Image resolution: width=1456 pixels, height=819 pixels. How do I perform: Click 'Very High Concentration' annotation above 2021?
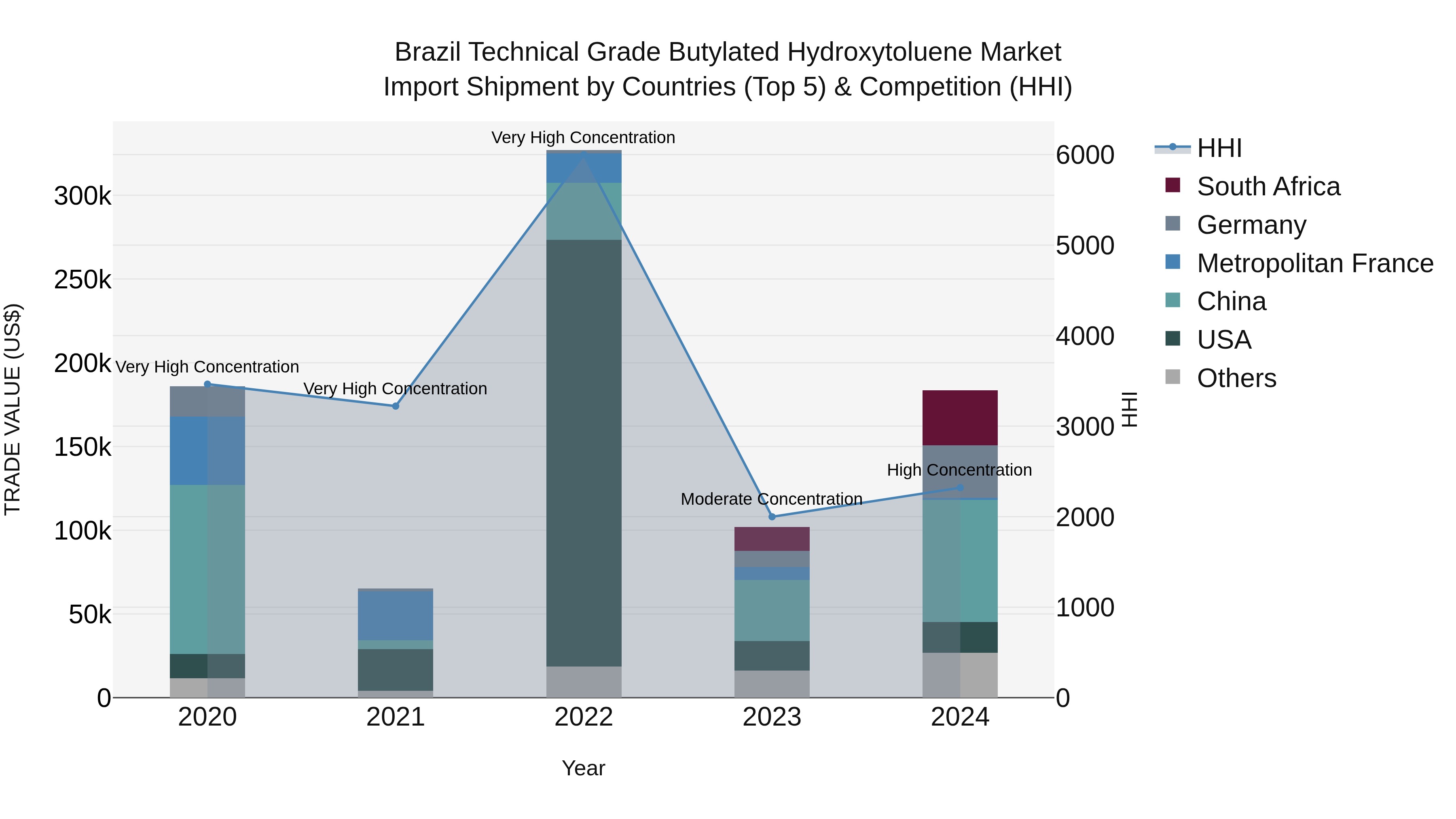395,389
